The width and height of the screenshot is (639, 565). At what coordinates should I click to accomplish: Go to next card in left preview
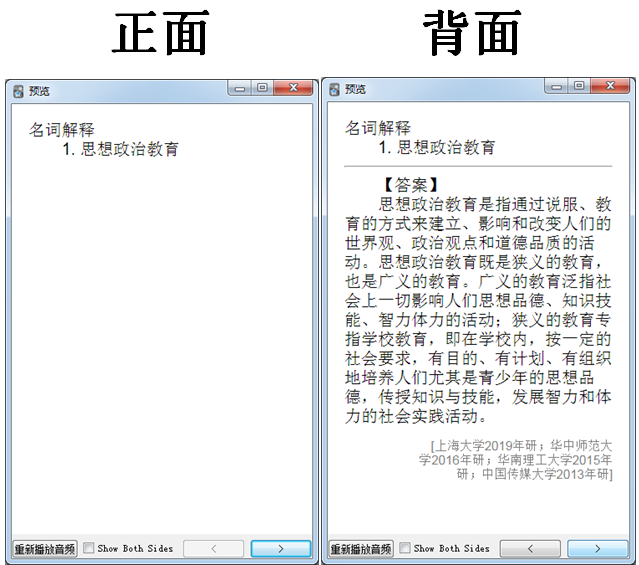[x=281, y=549]
